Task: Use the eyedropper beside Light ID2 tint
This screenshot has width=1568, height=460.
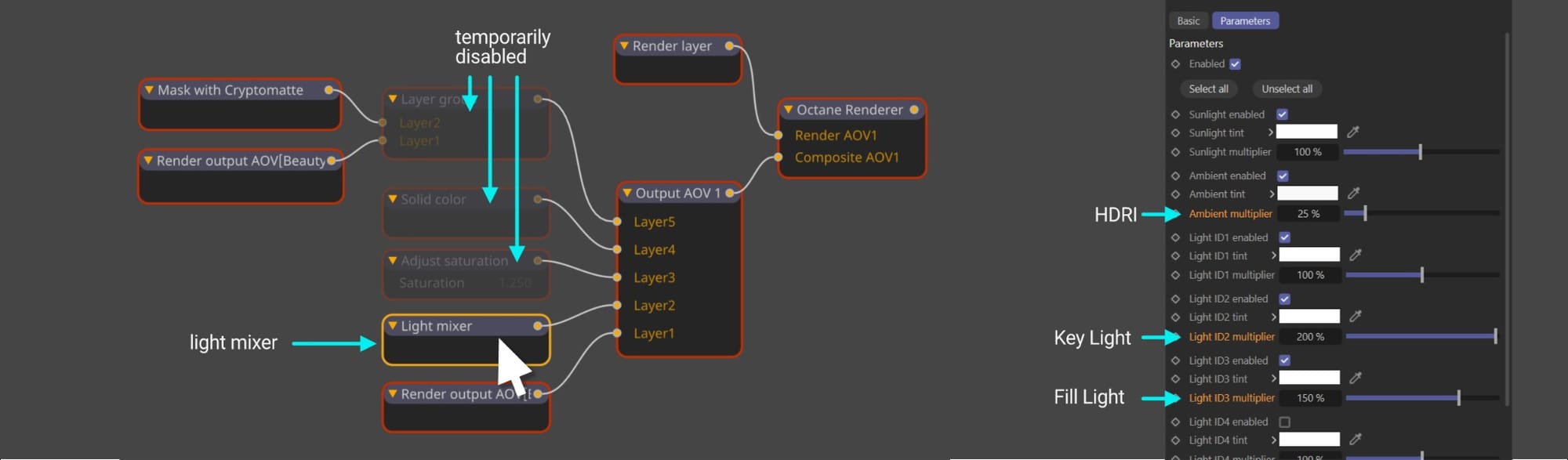Action: tap(1356, 316)
